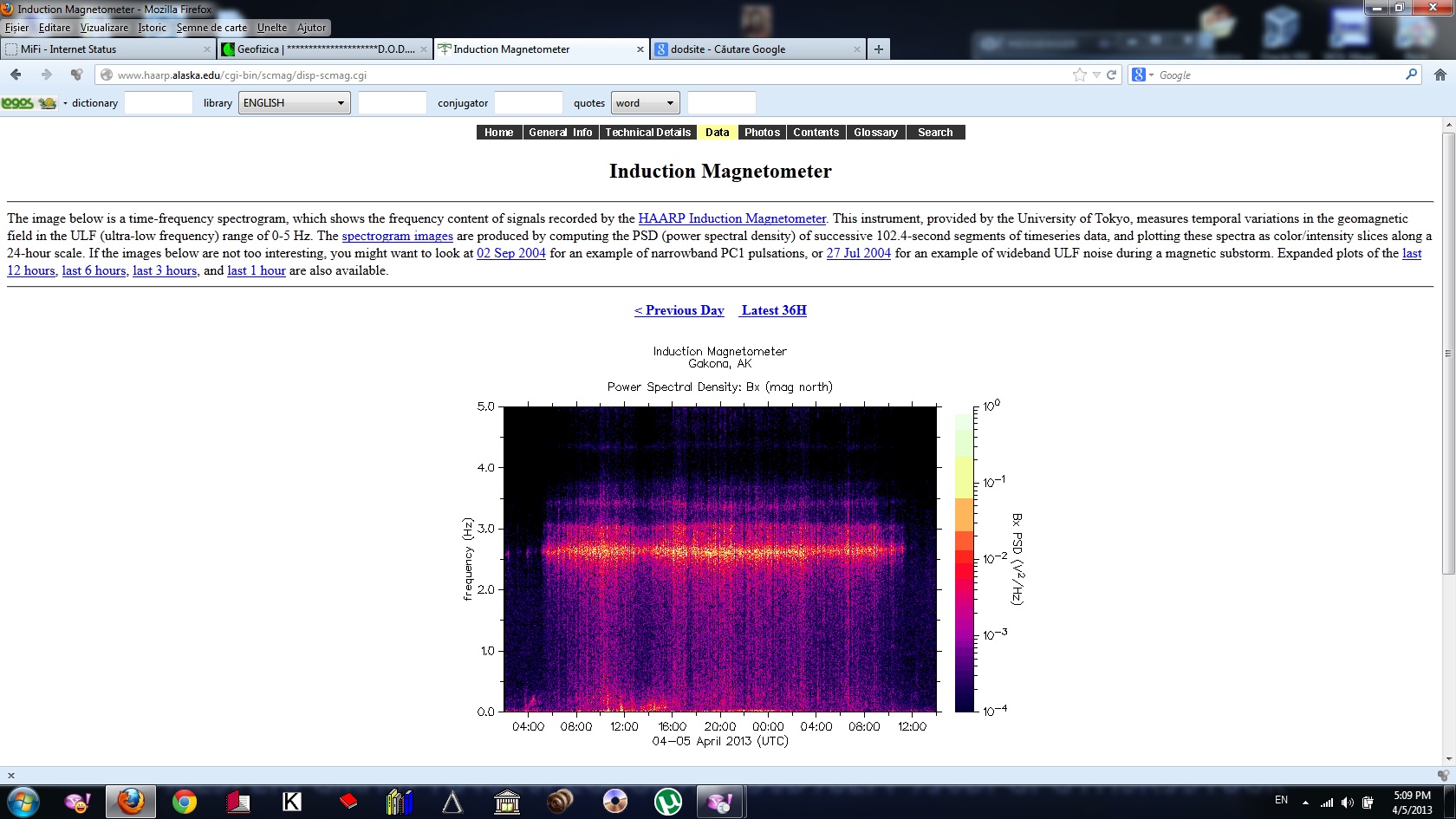Click the magnifier search icon in search box
The height and width of the screenshot is (819, 1456).
tap(1411, 75)
